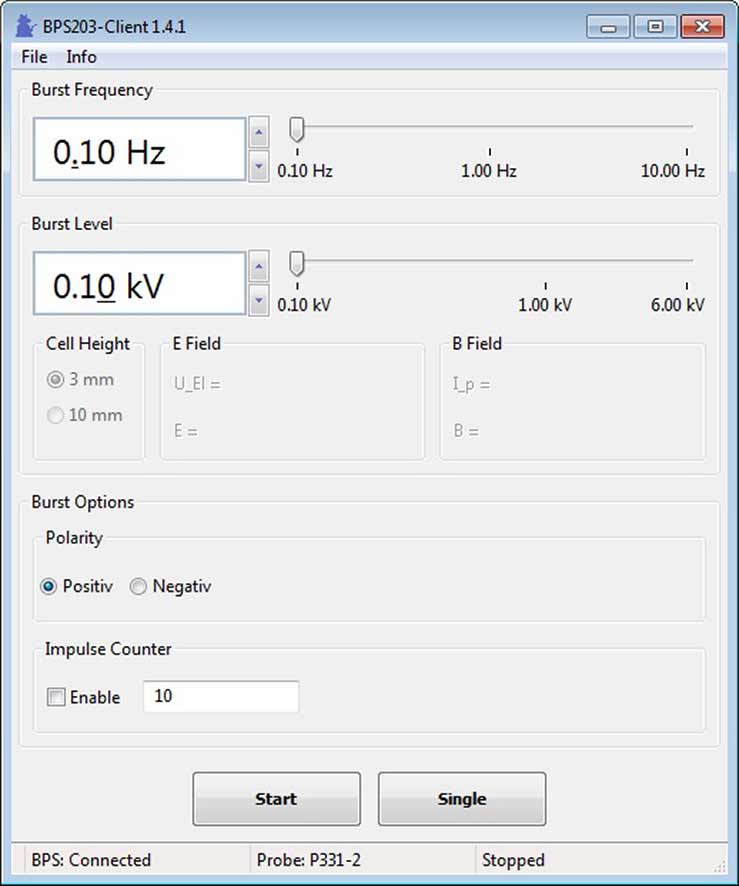739x886 pixels.
Task: Open the File menu
Action: 34,57
